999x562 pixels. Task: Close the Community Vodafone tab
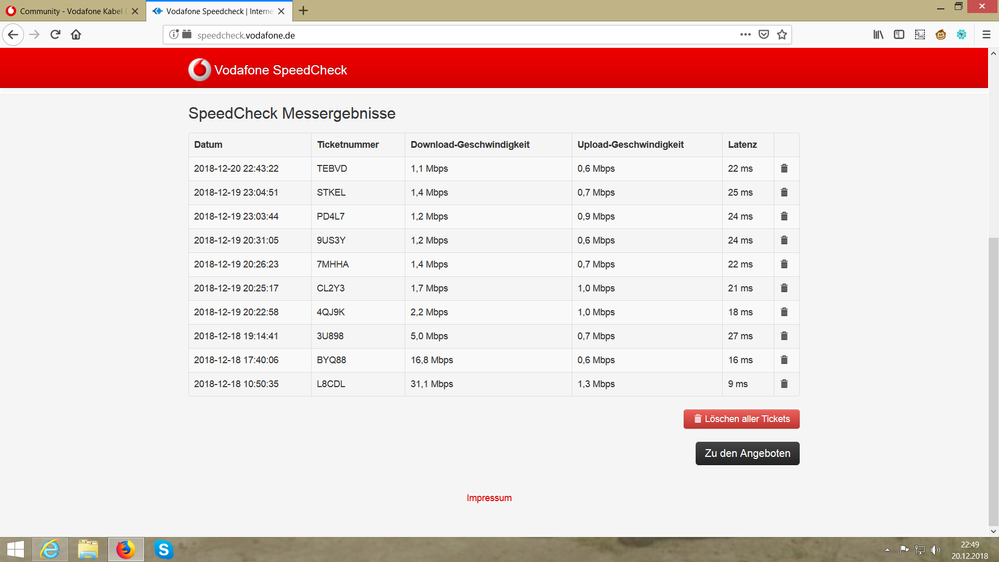coord(135,11)
